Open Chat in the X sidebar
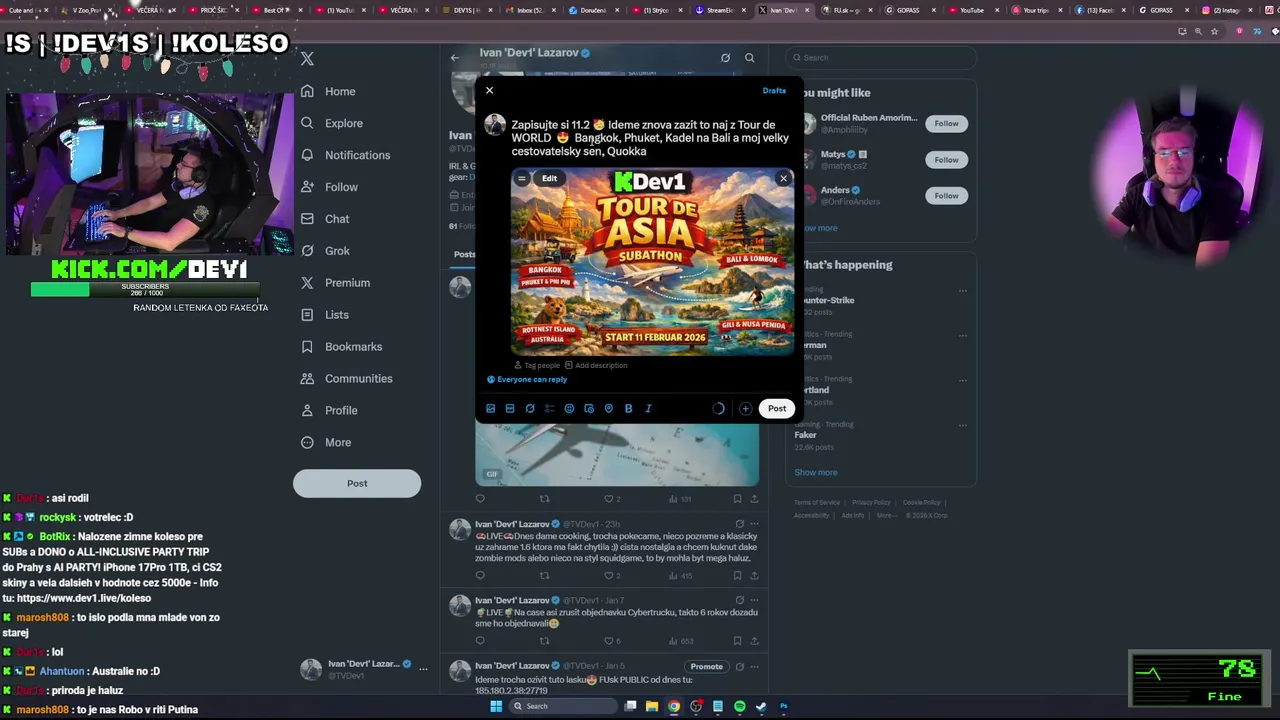The image size is (1280, 720). coord(324,219)
